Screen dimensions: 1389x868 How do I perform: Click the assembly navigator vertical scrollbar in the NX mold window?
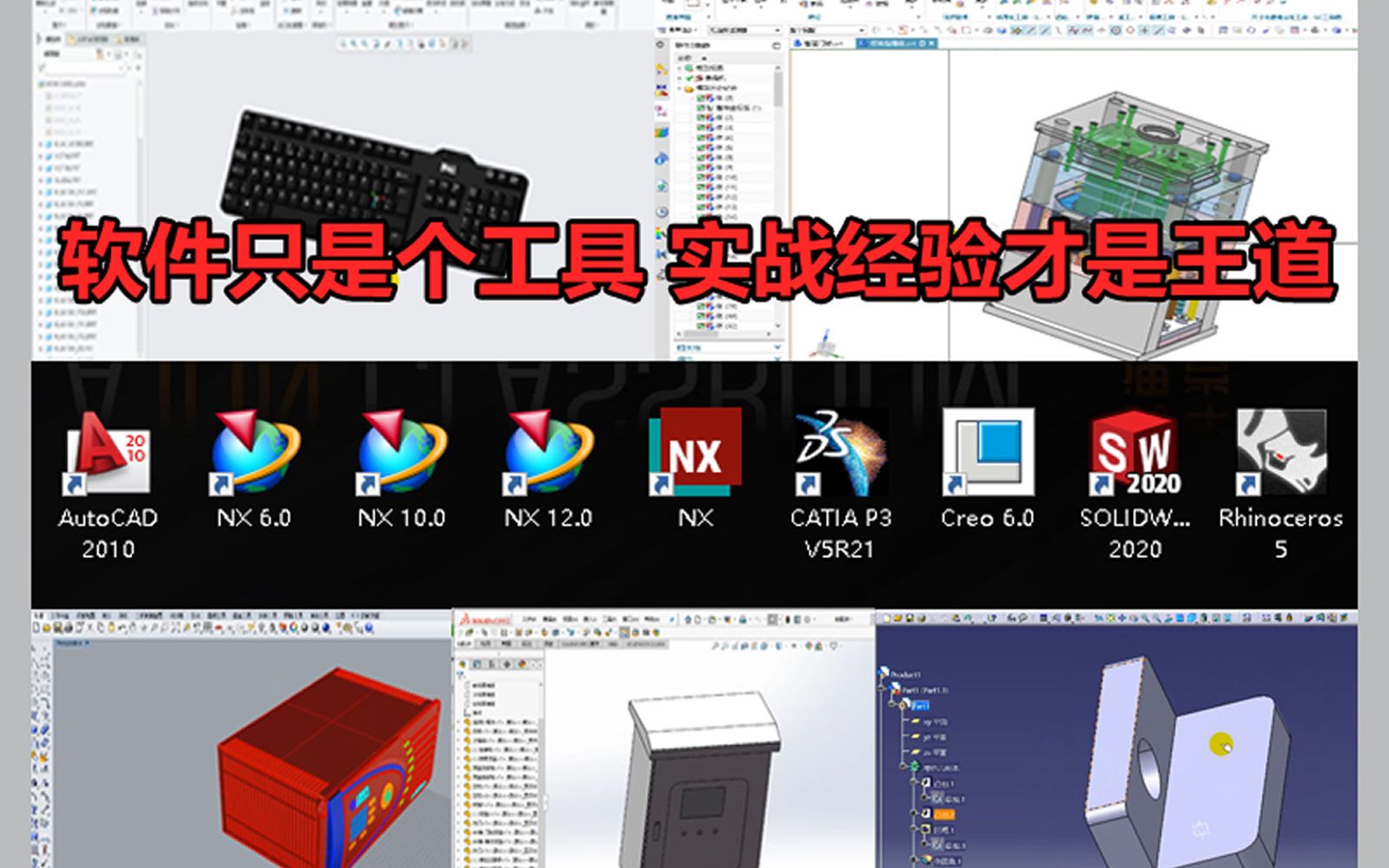778,89
